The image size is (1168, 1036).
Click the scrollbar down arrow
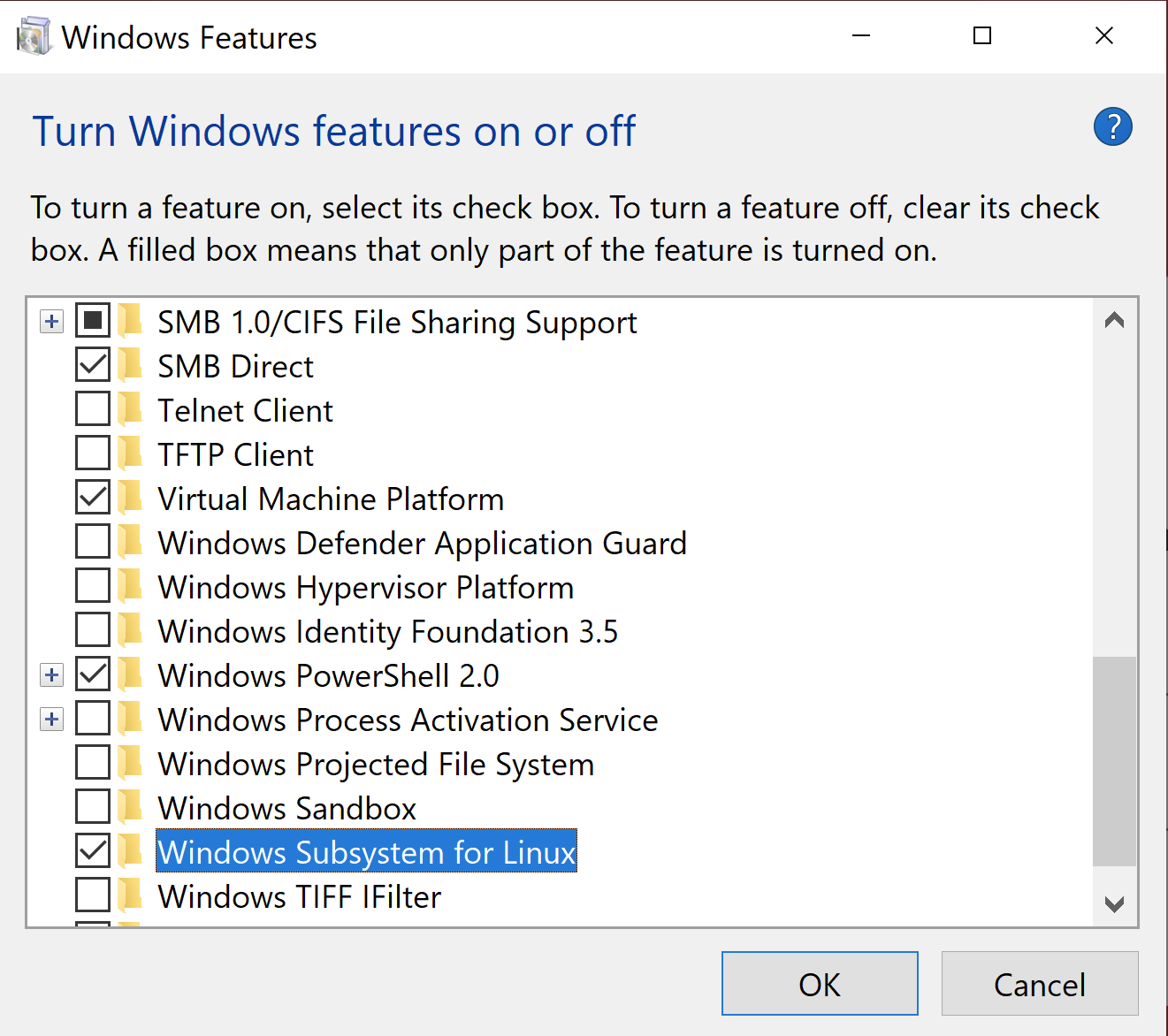1114,903
